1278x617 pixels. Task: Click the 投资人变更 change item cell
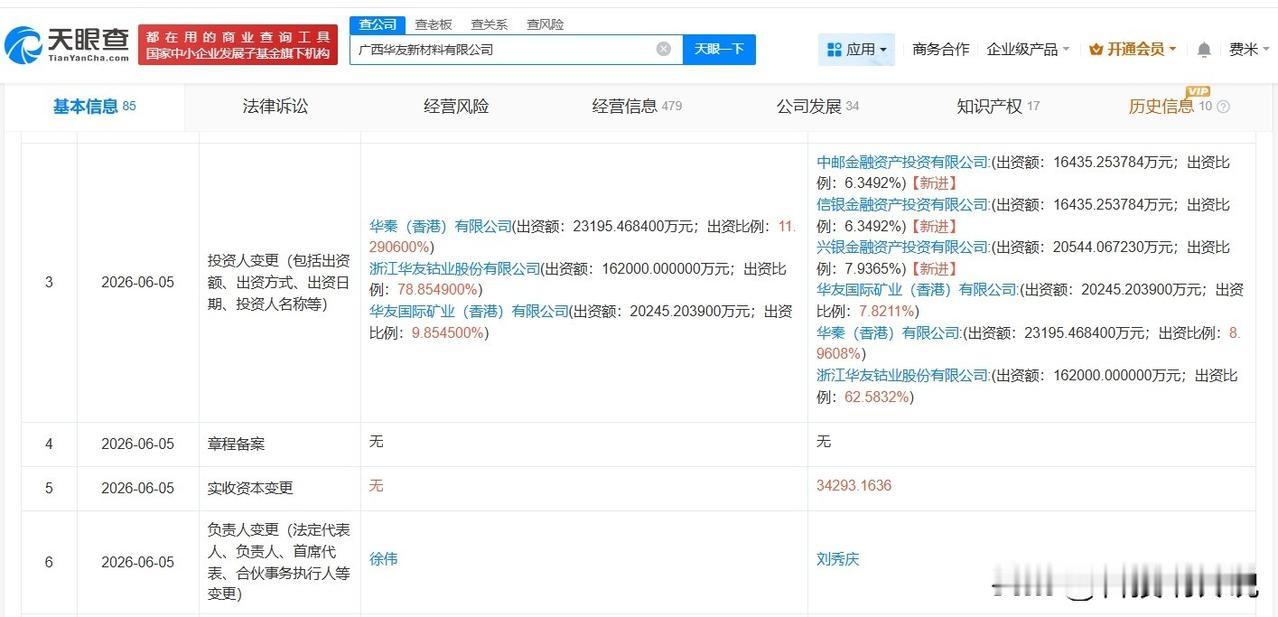[279, 282]
